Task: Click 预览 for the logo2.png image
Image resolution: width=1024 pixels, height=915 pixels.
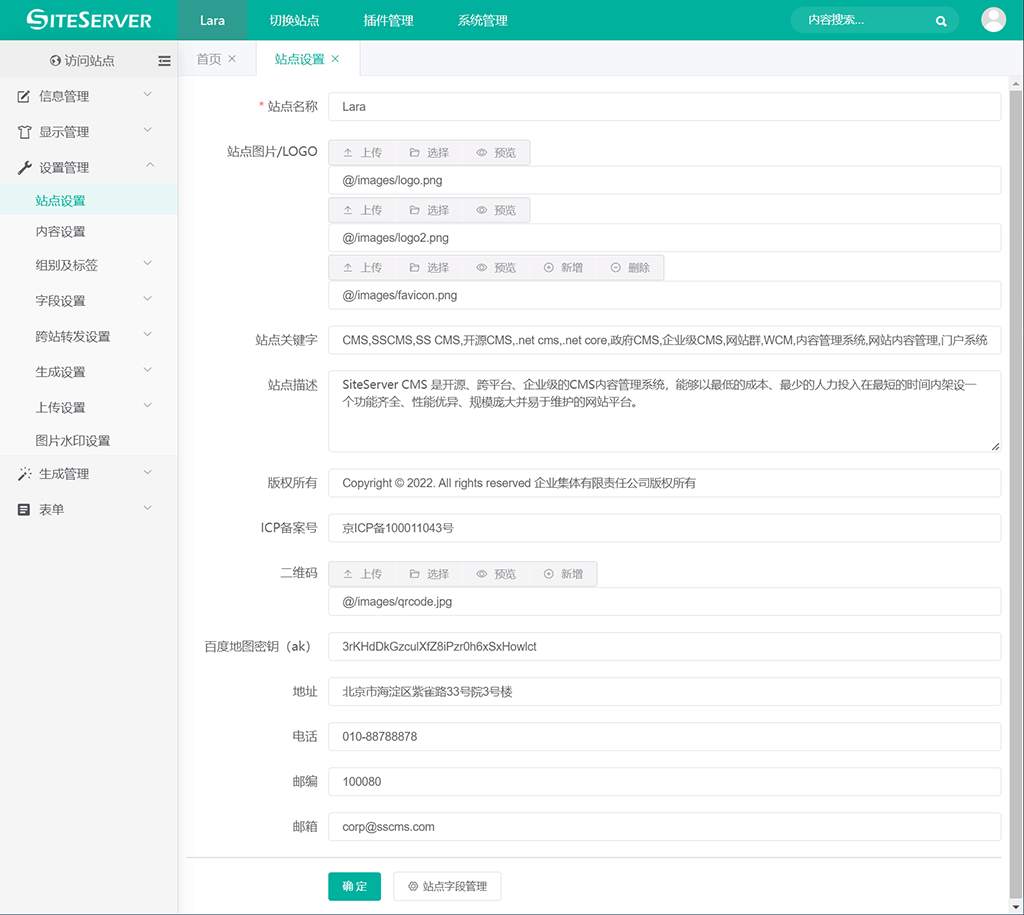Action: (496, 210)
